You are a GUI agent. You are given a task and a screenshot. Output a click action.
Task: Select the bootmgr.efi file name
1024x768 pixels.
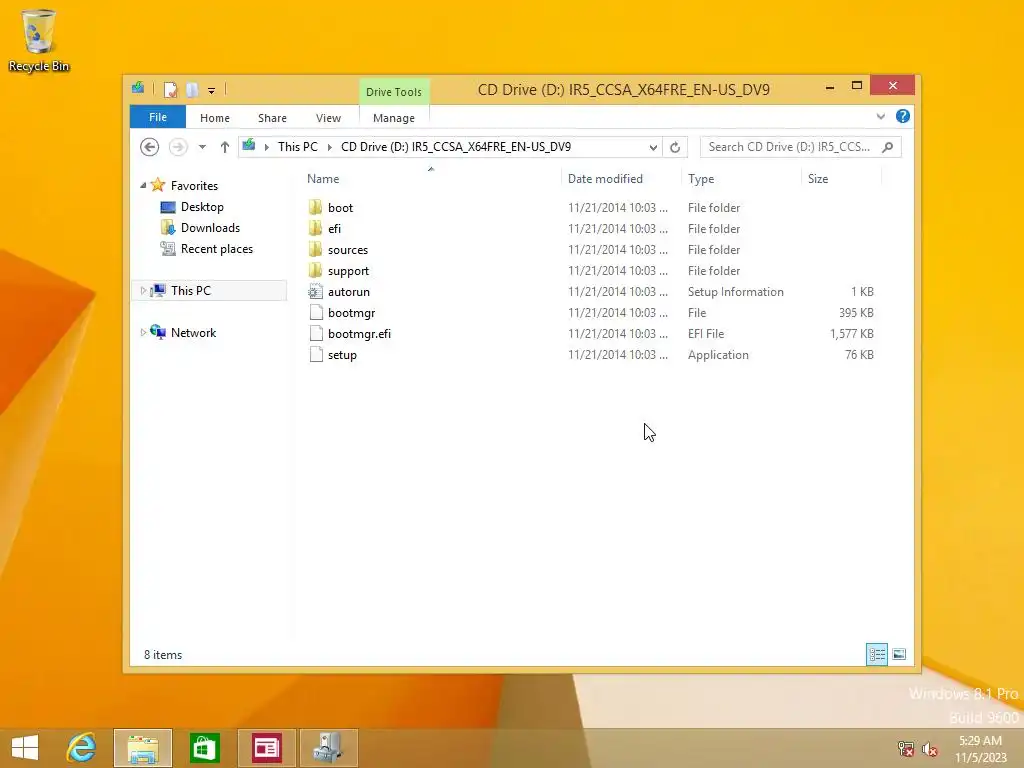(x=359, y=334)
